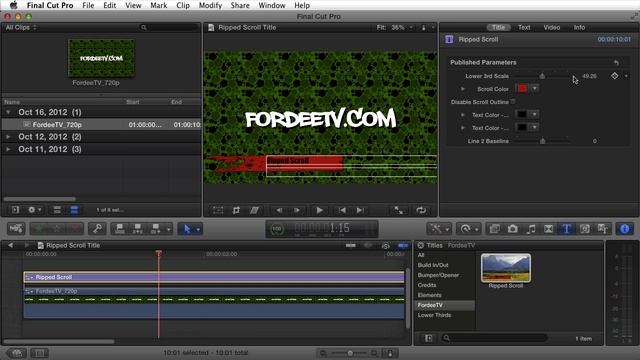Check Disable Scroll Outline checkbox

[x=513, y=102]
